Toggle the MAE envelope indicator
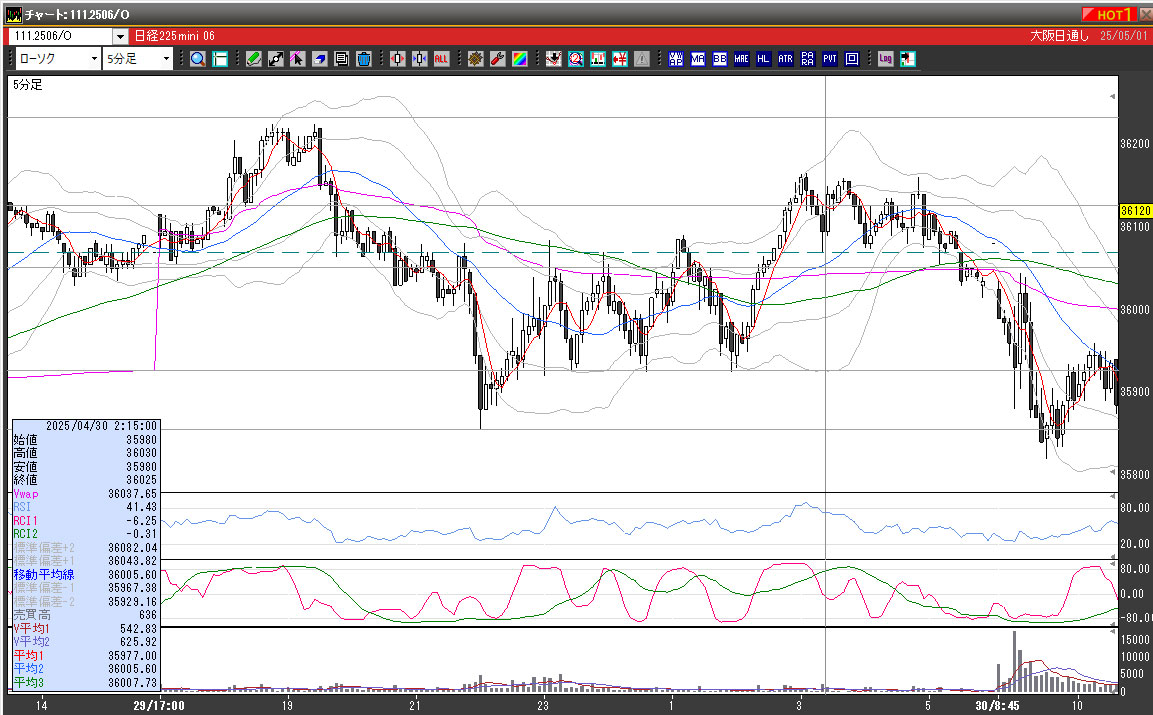Screen dimensions: 1153x715 (741, 59)
